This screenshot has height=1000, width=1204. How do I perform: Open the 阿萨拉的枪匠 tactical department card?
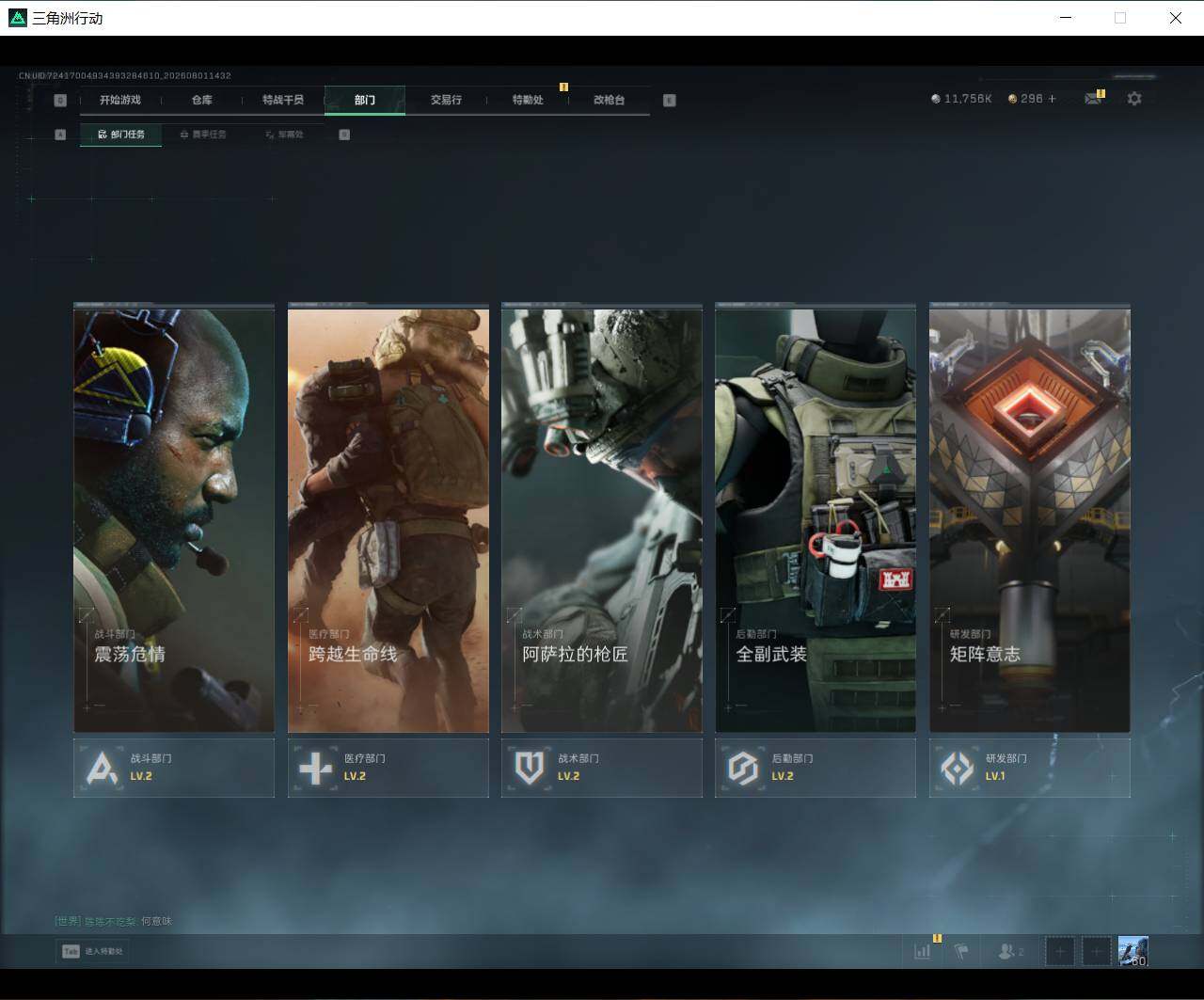[x=602, y=518]
